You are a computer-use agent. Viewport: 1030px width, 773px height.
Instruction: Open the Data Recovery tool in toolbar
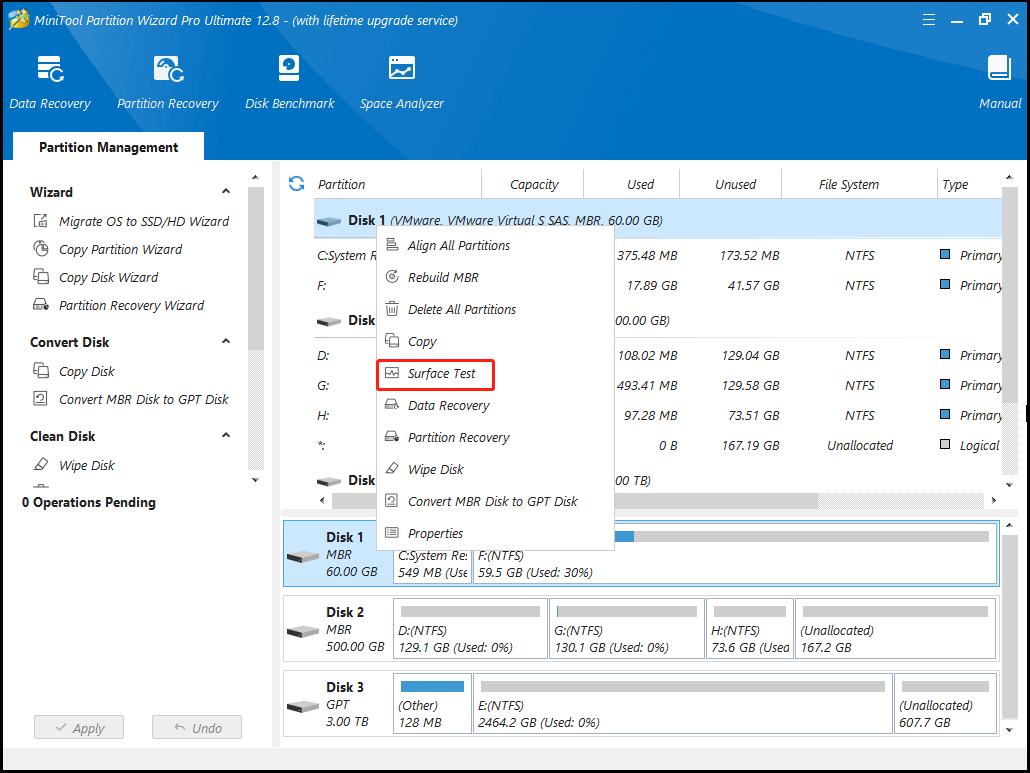coord(50,82)
